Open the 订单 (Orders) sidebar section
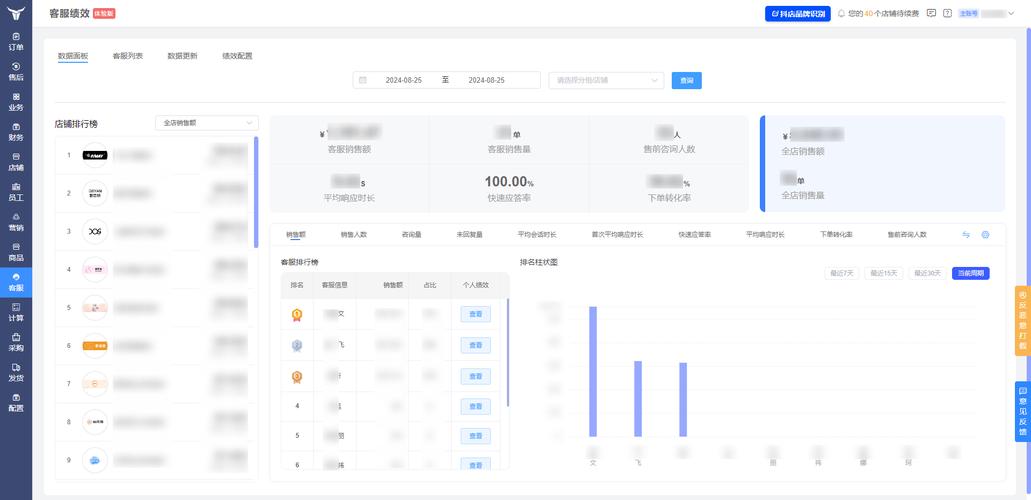This screenshot has height=500, width=1031. 16,41
